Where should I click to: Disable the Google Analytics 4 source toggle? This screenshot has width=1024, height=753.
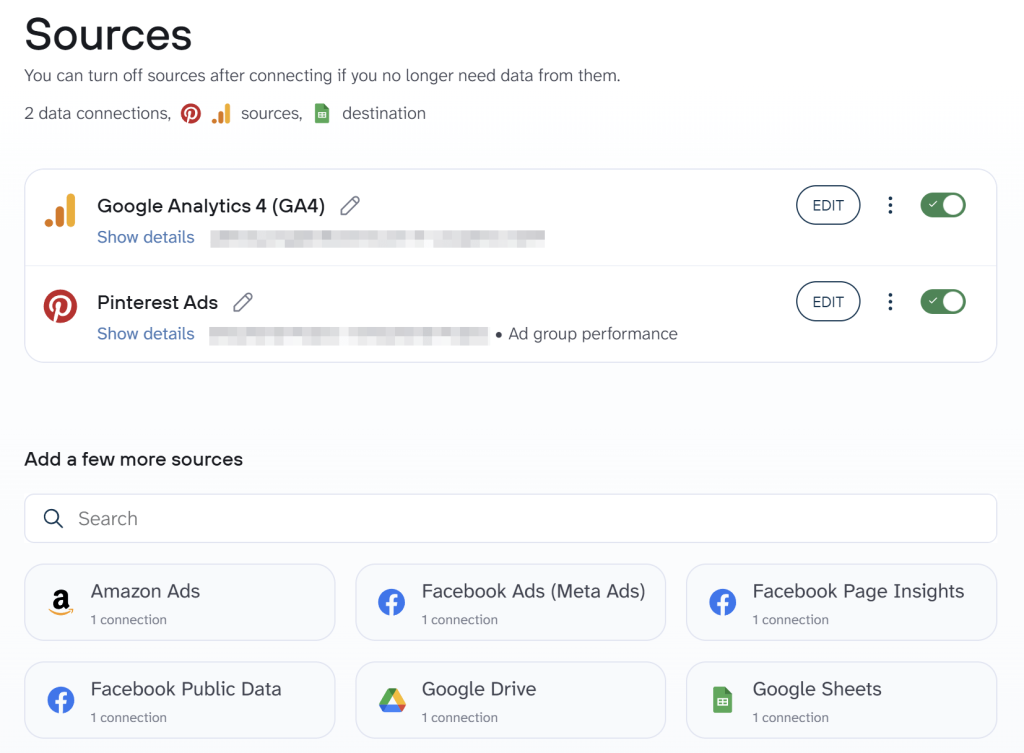(942, 206)
